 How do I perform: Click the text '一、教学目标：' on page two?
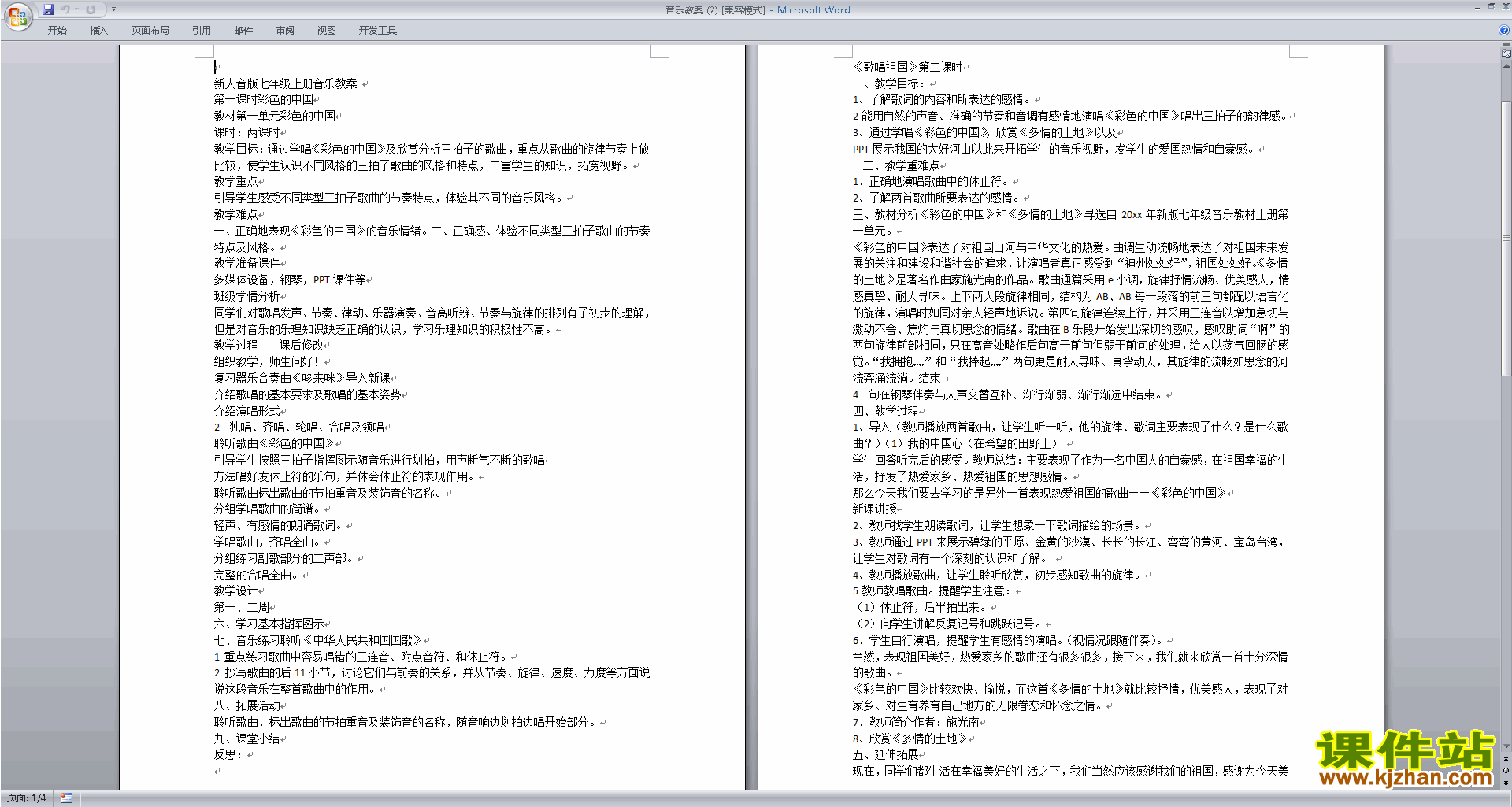pos(889,83)
